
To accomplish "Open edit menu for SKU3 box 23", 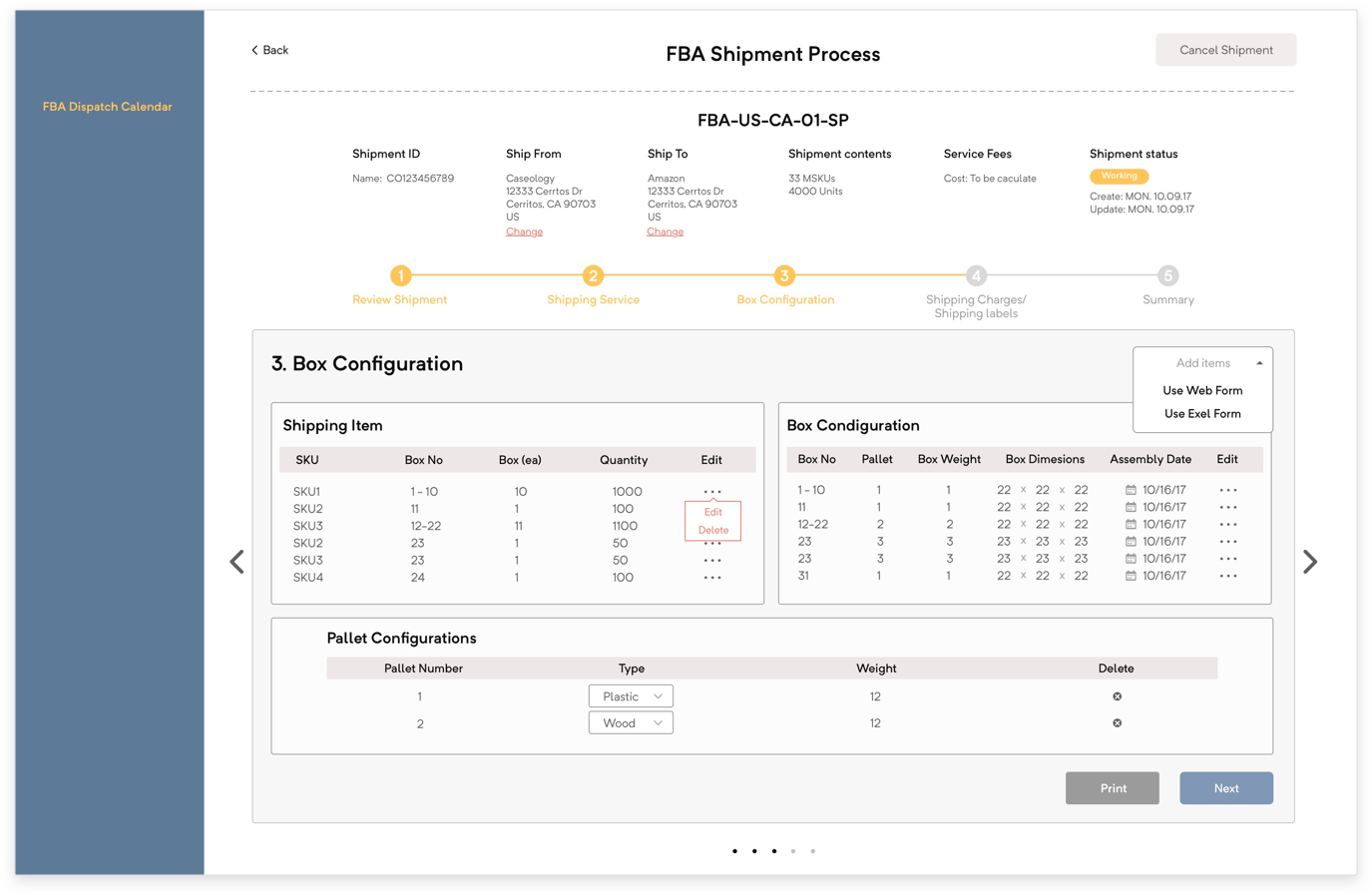I will pyautogui.click(x=712, y=560).
